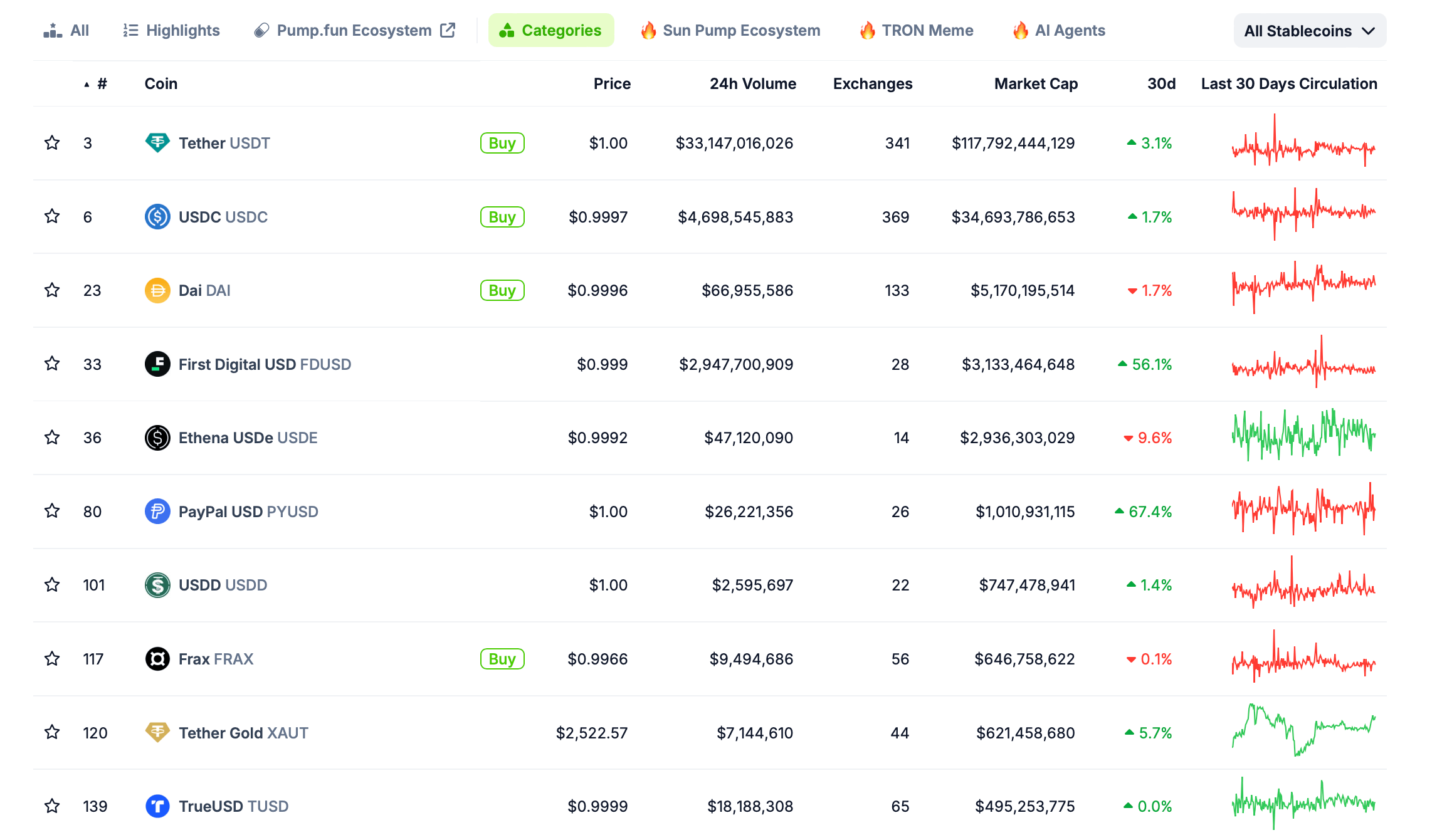The width and height of the screenshot is (1442, 840).
Task: Open Tether Gold circulation sparkline
Action: coord(1303,730)
